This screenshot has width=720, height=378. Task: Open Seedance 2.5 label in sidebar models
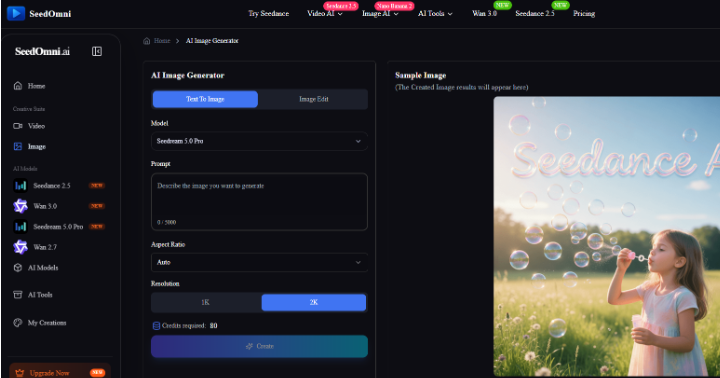(51, 186)
